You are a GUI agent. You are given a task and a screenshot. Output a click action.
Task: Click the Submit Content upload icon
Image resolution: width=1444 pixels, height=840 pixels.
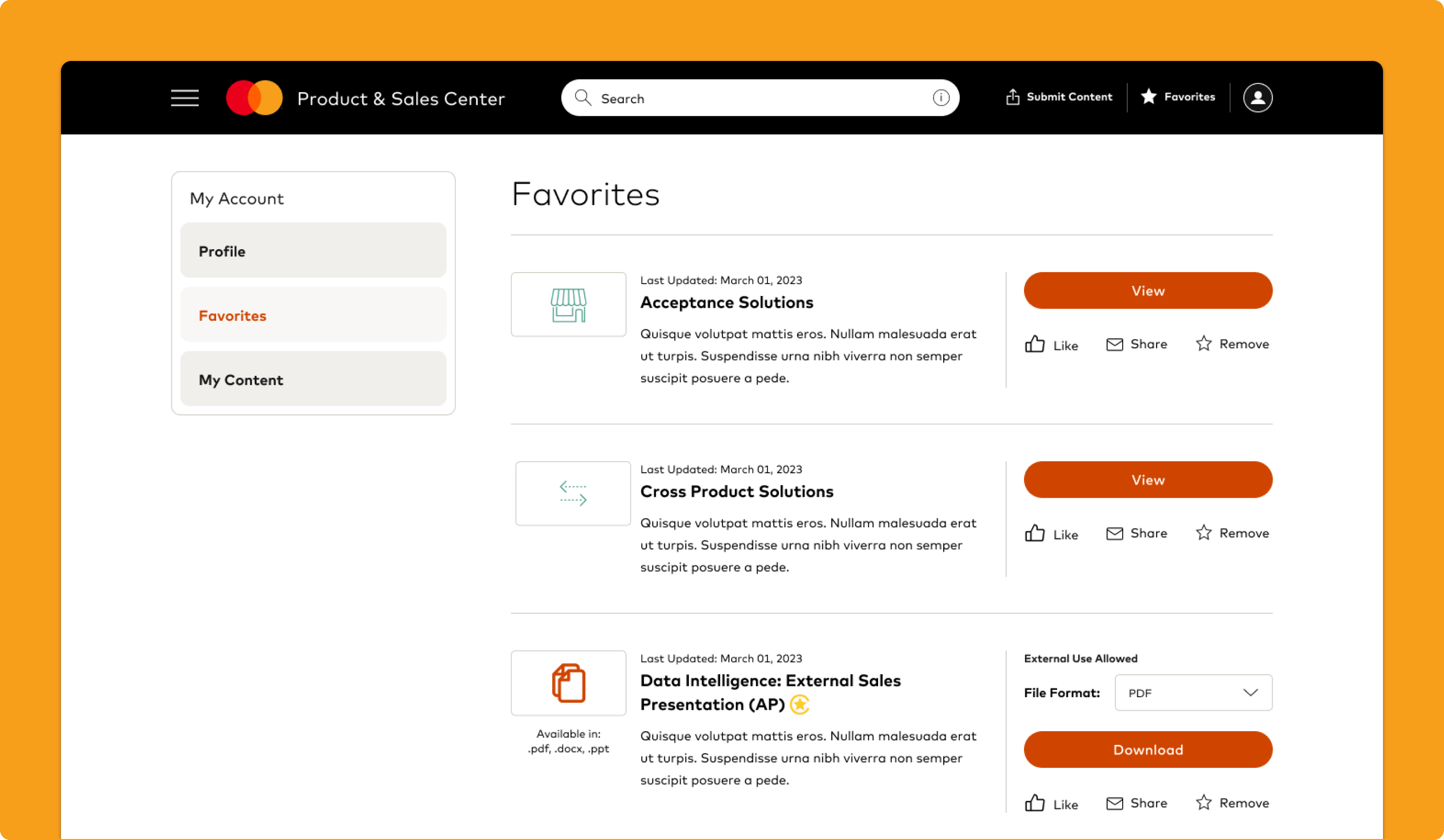click(x=1012, y=98)
